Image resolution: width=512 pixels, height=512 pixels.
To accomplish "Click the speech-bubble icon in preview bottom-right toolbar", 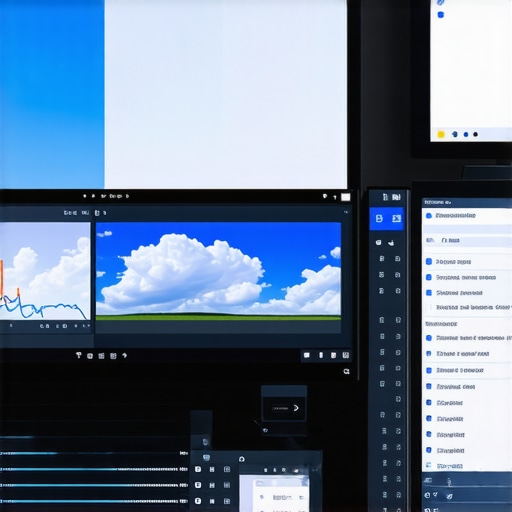I will (307, 355).
